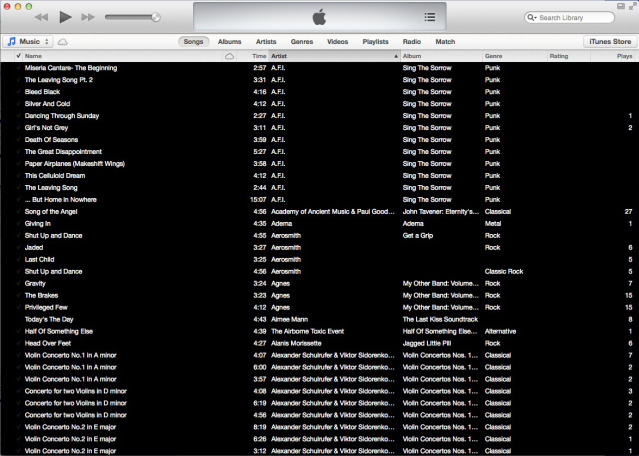Image resolution: width=639 pixels, height=456 pixels.
Task: Select the song The Leaving Song Pt. 2
Action: (59, 80)
